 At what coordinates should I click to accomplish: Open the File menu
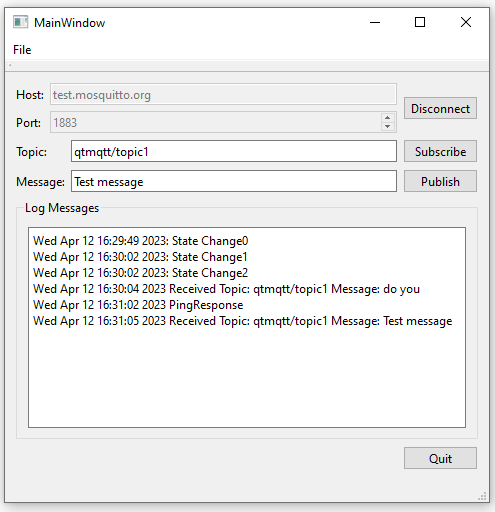[22, 50]
